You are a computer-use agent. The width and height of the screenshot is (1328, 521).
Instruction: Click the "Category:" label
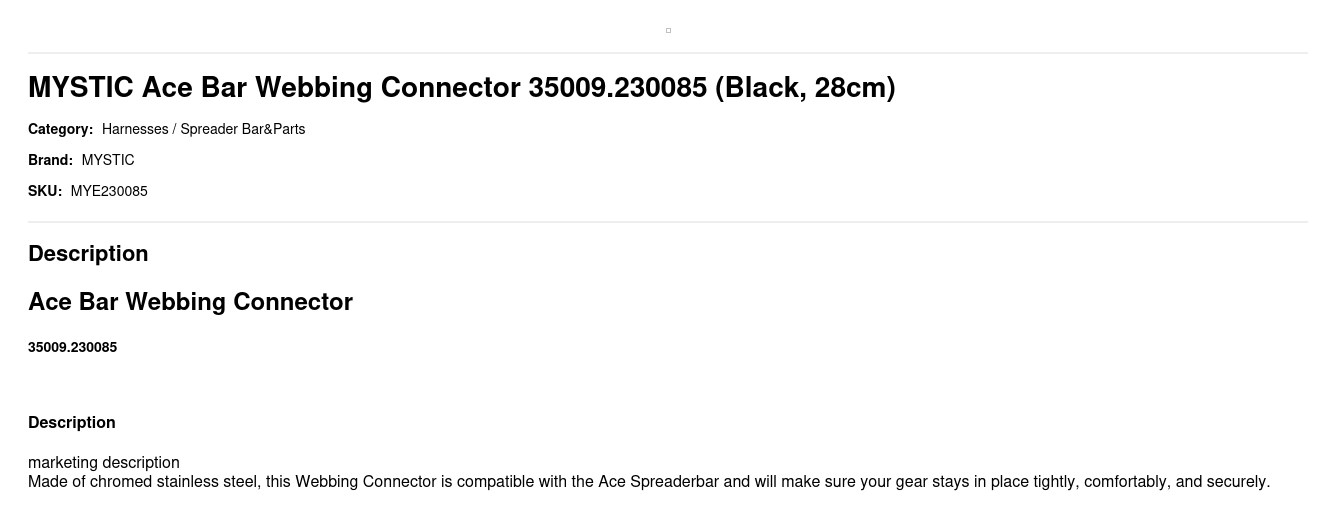click(60, 129)
